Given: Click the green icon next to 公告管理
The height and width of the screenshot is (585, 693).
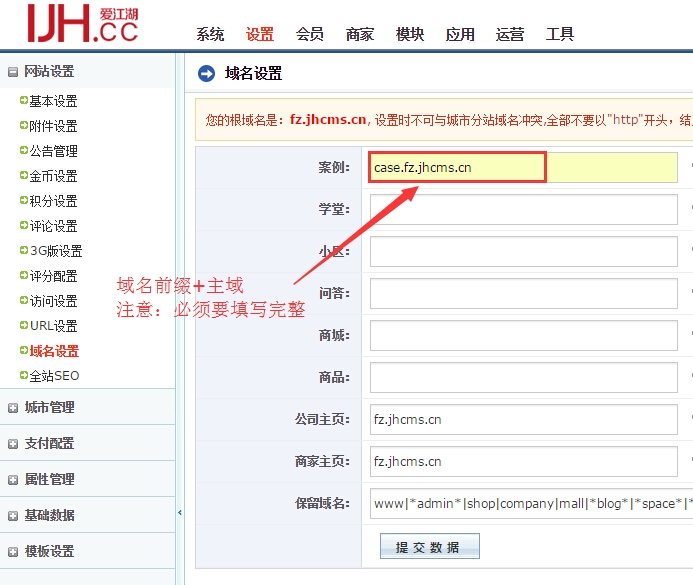Looking at the screenshot, I should coord(23,151).
